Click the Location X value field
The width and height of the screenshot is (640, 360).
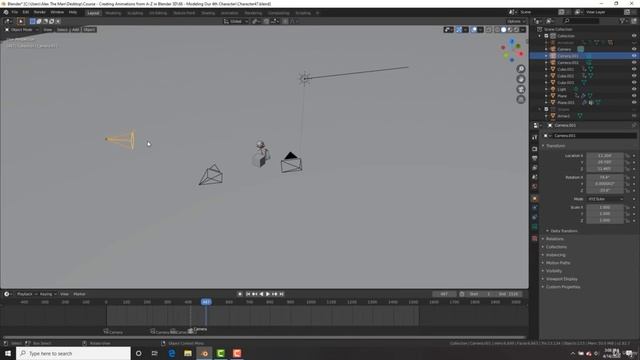tap(604, 156)
